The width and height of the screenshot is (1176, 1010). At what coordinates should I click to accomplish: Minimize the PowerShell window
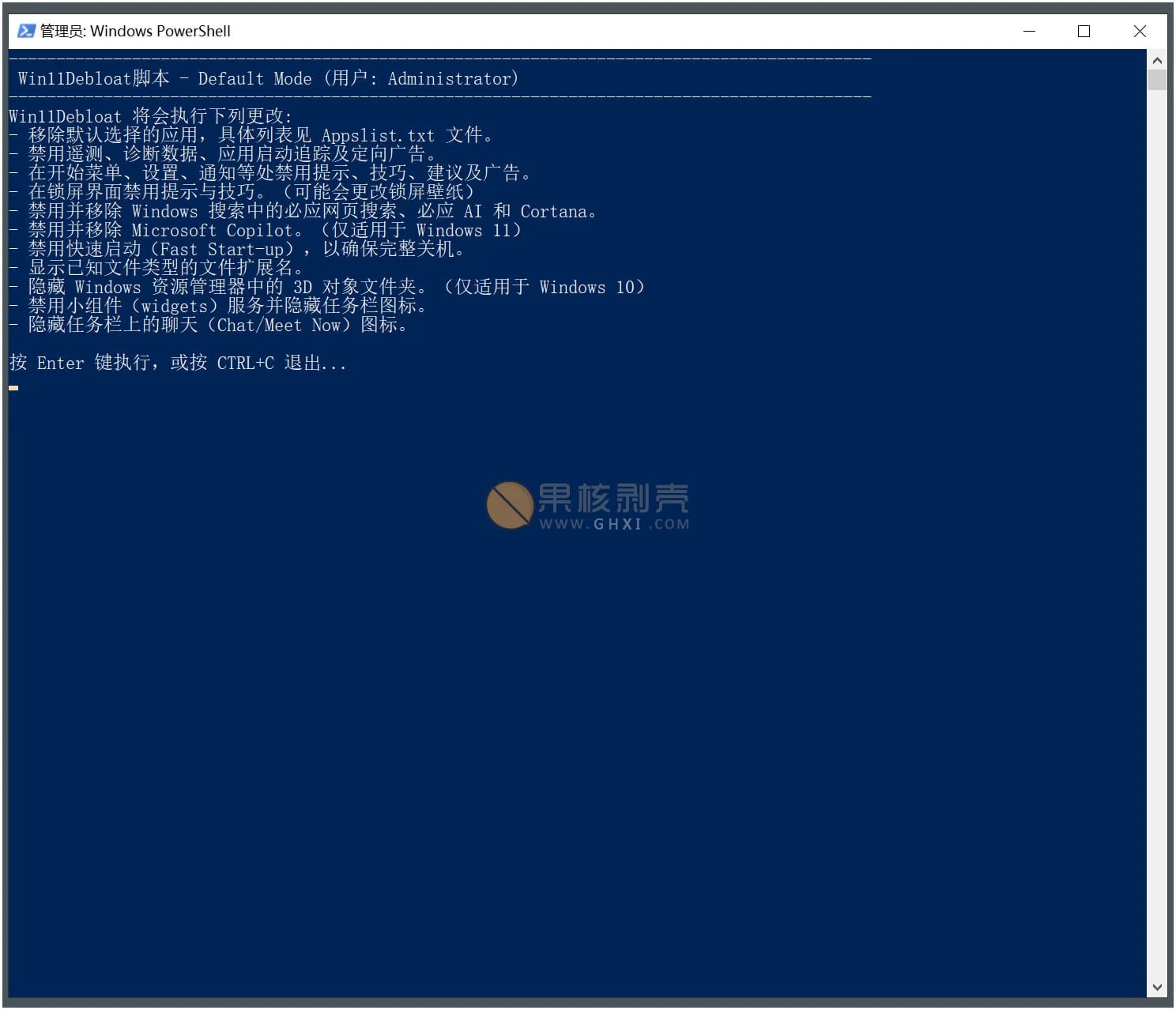click(1029, 31)
